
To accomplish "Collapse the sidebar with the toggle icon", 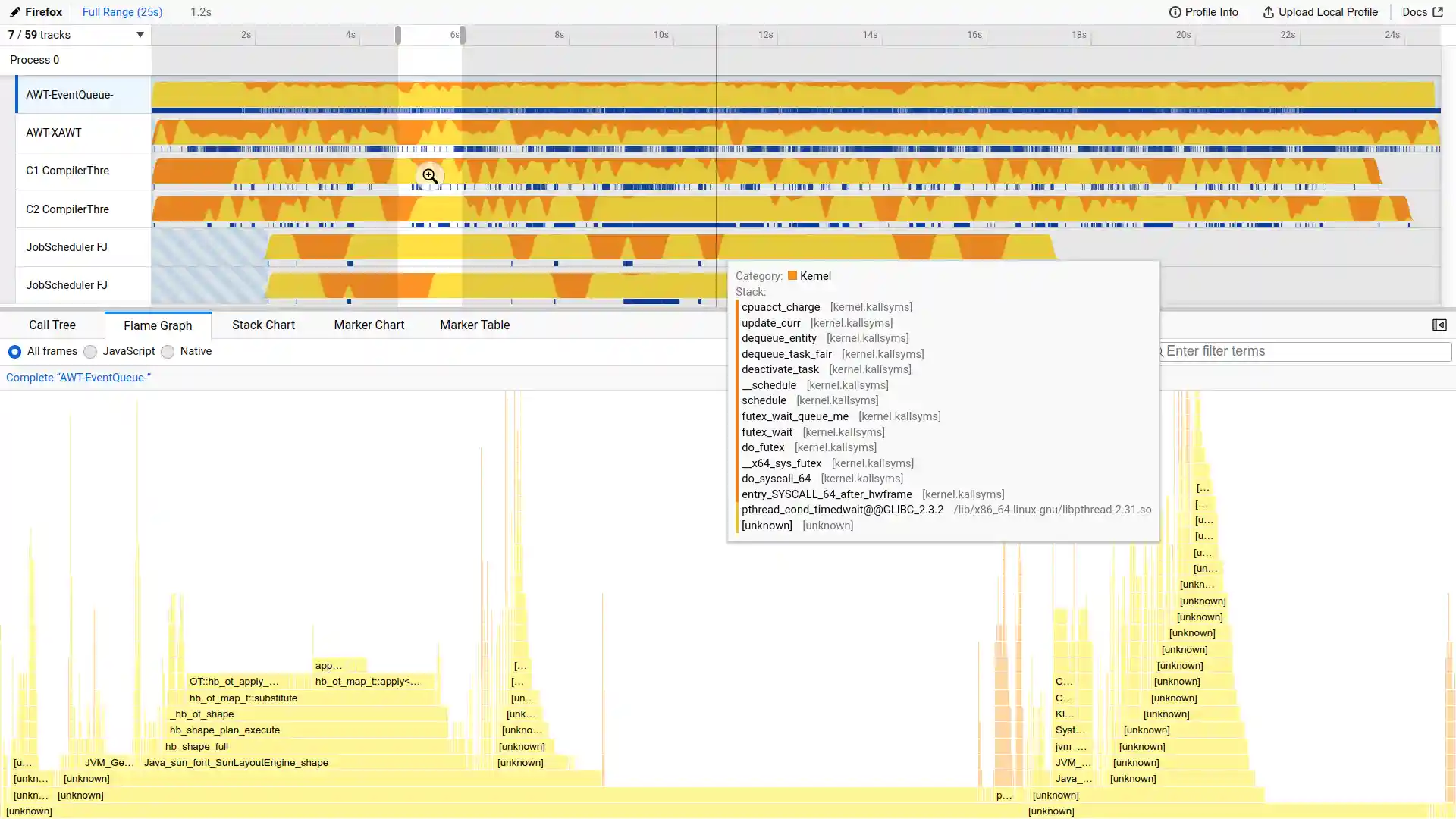I will coord(1439,325).
